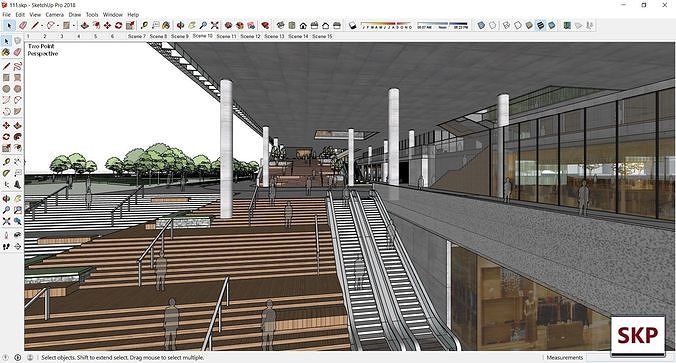The image size is (676, 363).
Task: Open the Draw menu
Action: [x=75, y=15]
